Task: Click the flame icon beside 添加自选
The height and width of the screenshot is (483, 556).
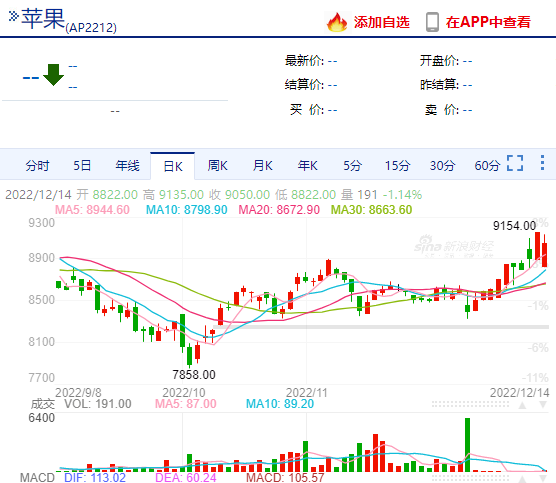Action: tap(337, 22)
